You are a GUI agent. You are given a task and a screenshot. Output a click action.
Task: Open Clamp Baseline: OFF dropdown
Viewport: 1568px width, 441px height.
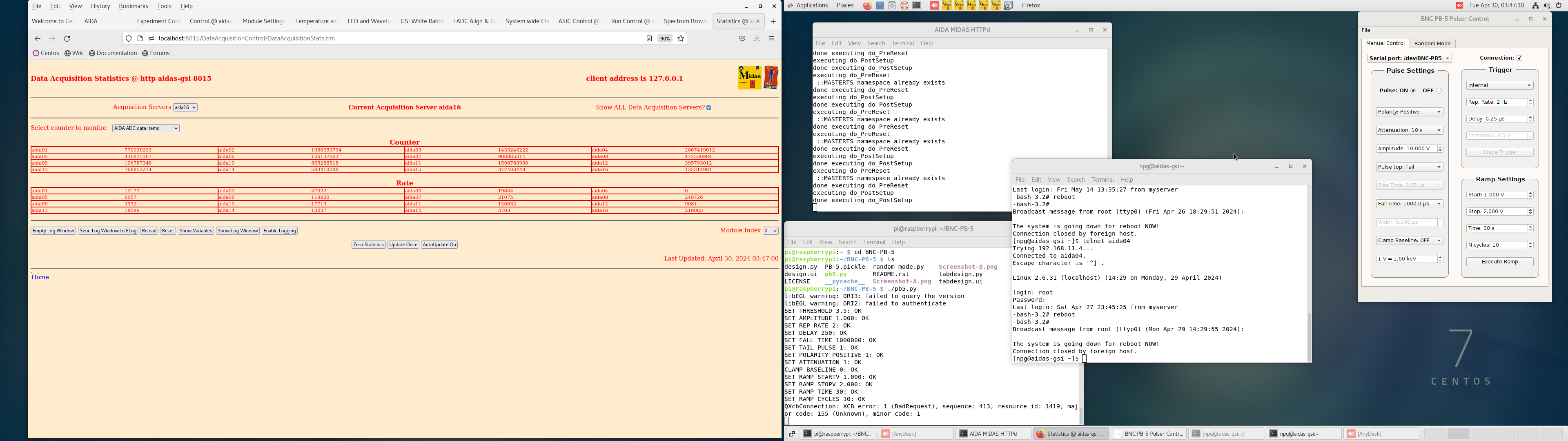tap(1409, 241)
